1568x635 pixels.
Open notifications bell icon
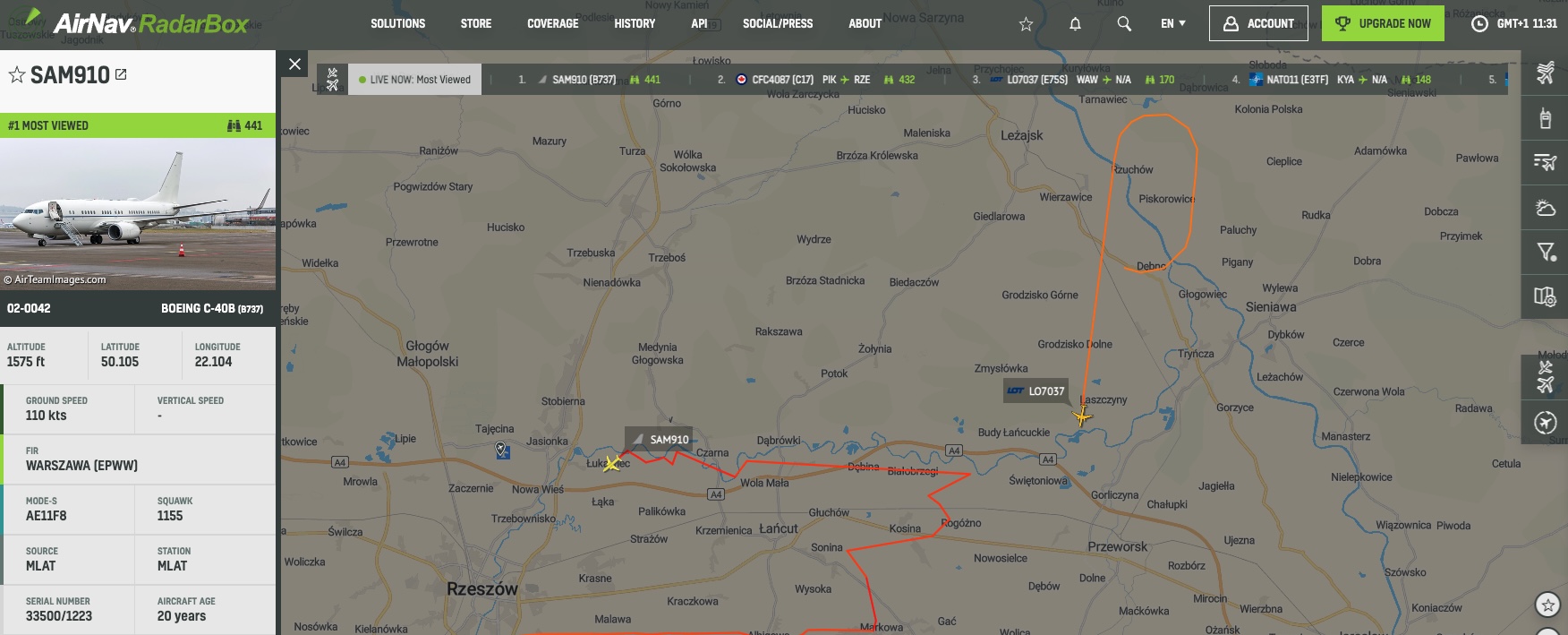(1075, 24)
